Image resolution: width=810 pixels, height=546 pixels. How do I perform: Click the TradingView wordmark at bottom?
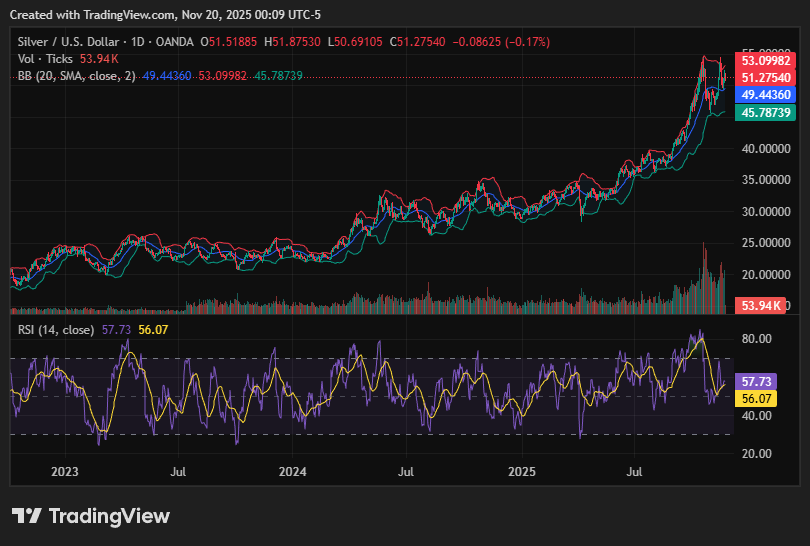(109, 516)
